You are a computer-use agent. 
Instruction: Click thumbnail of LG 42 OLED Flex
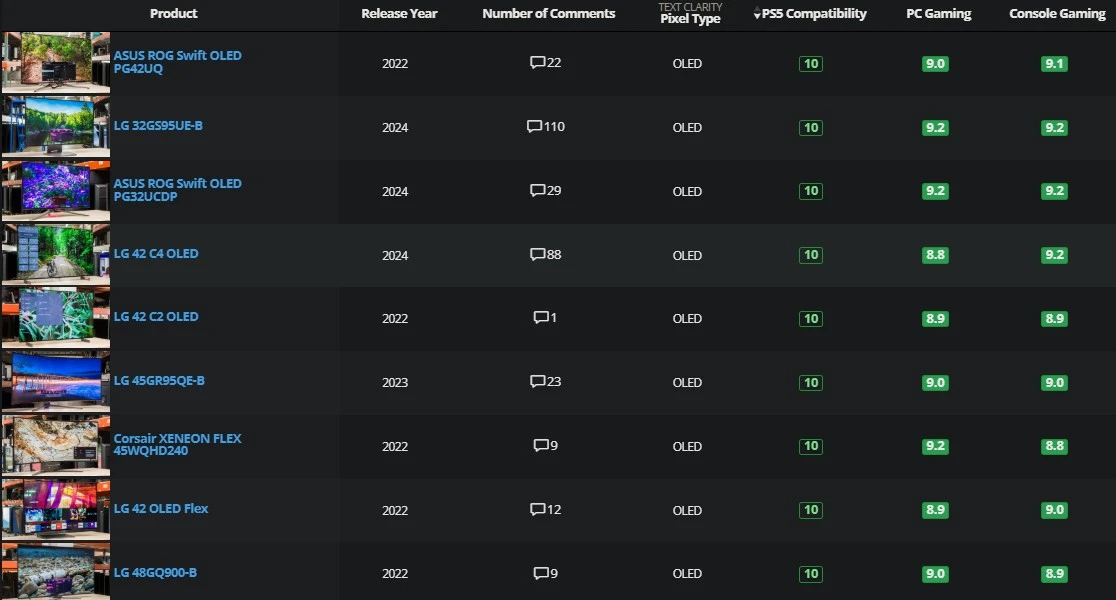(x=56, y=509)
